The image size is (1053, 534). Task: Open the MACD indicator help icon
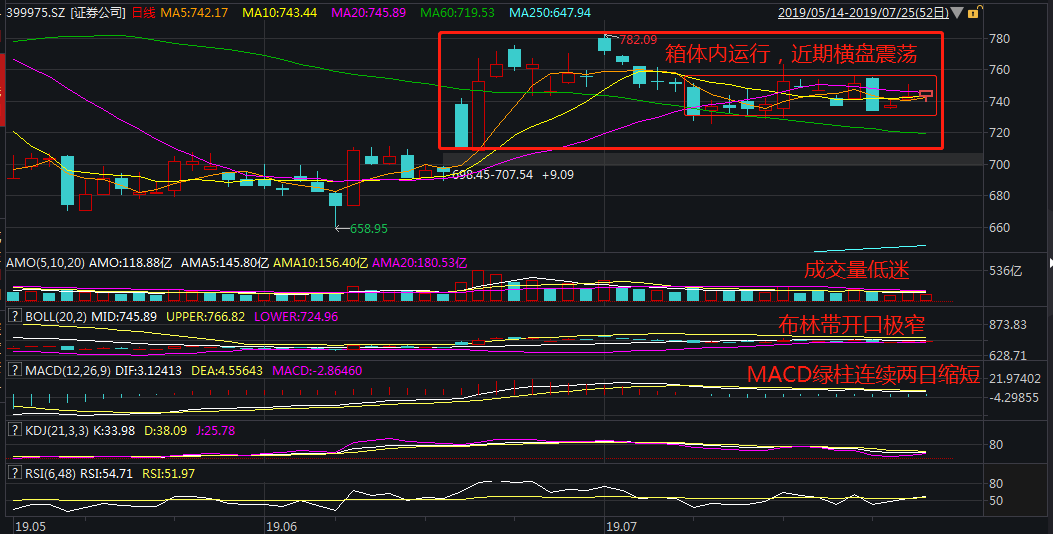click(x=14, y=370)
